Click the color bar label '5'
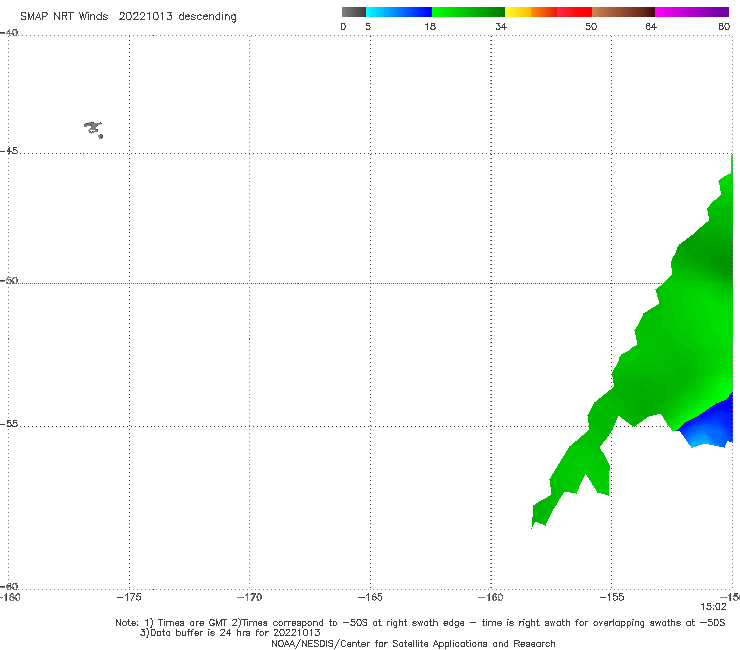Image resolution: width=740 pixels, height=650 pixels. point(368,26)
